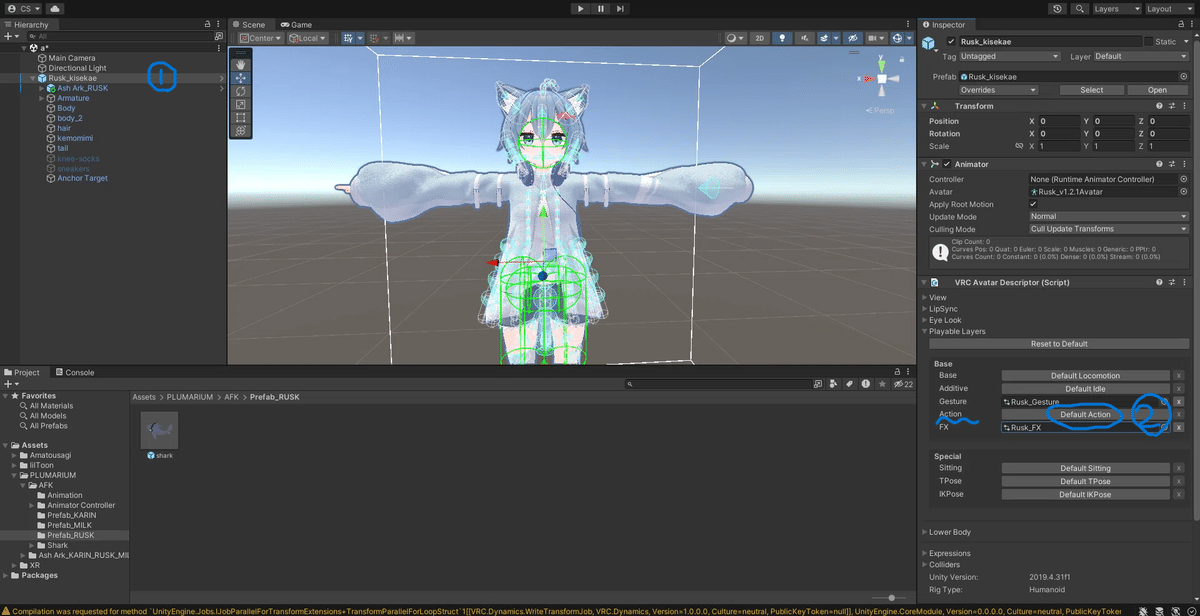This screenshot has height=616, width=1200.
Task: Select the Hand (view) tool
Action: coord(241,64)
